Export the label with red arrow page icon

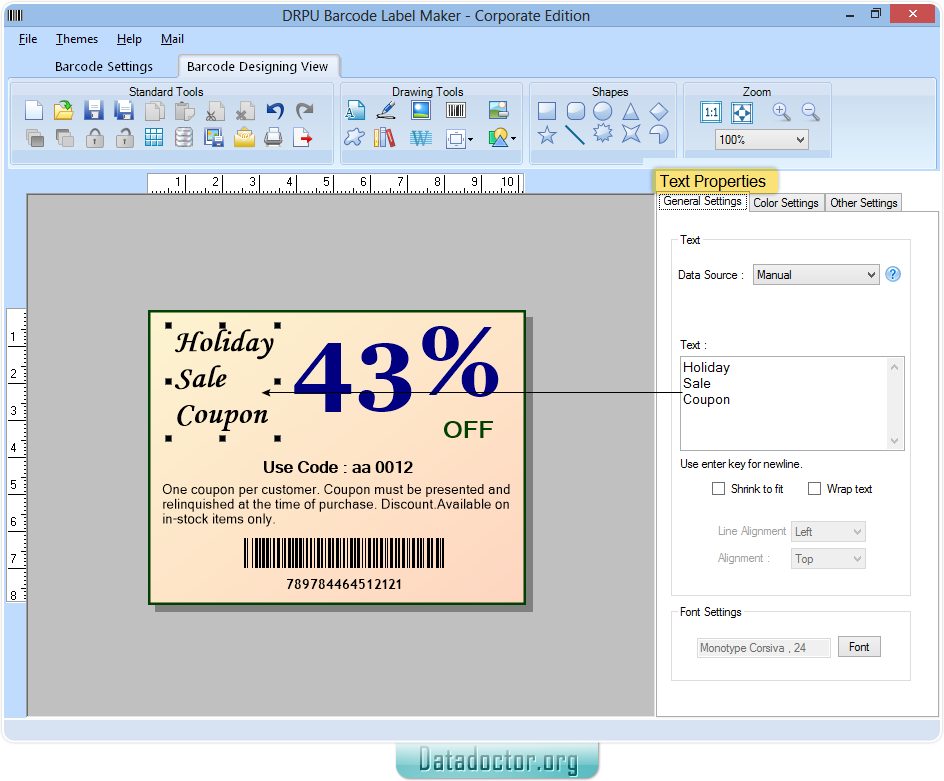(303, 138)
